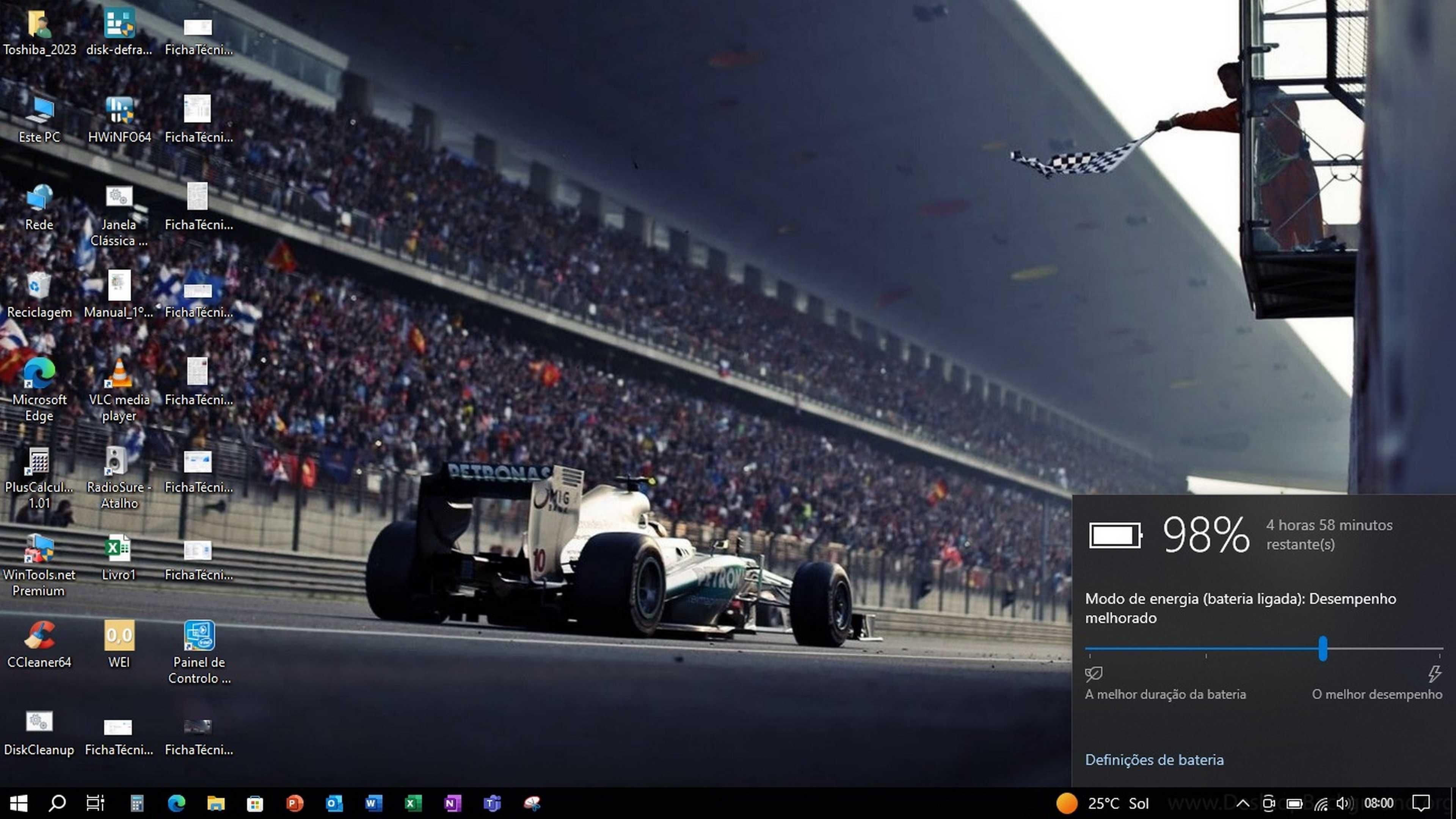Open the Wi-Fi network tray icon
The width and height of the screenshot is (1456, 819).
tap(1320, 803)
